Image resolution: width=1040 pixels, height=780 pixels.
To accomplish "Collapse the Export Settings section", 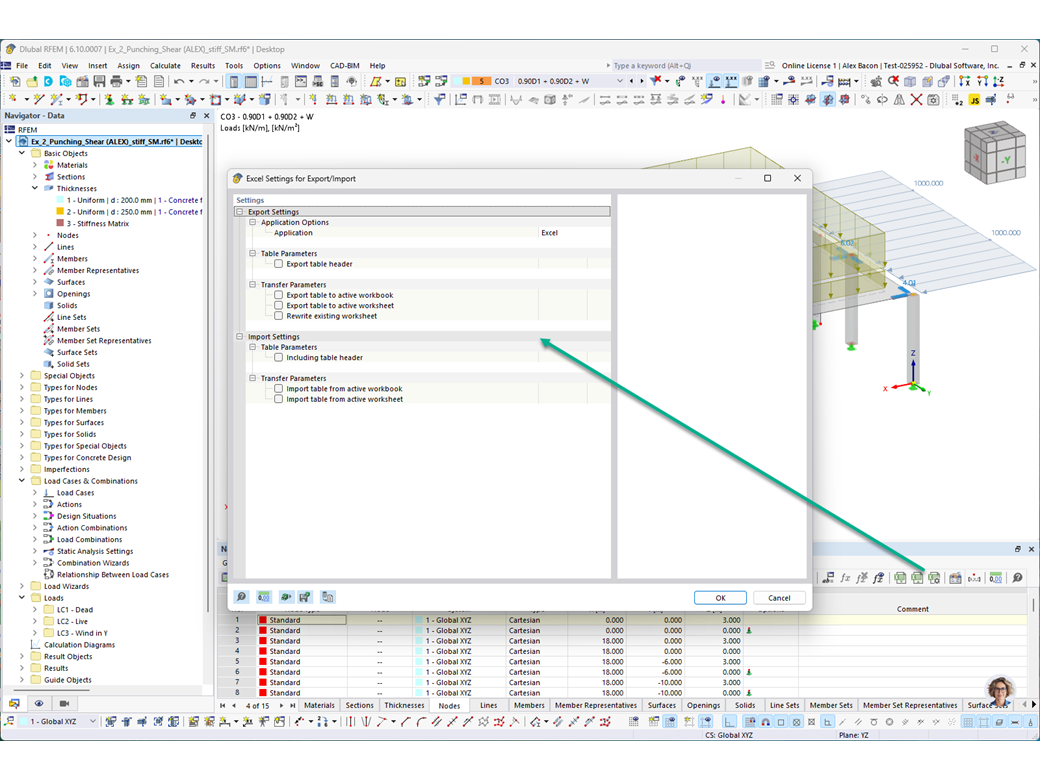I will [239, 211].
